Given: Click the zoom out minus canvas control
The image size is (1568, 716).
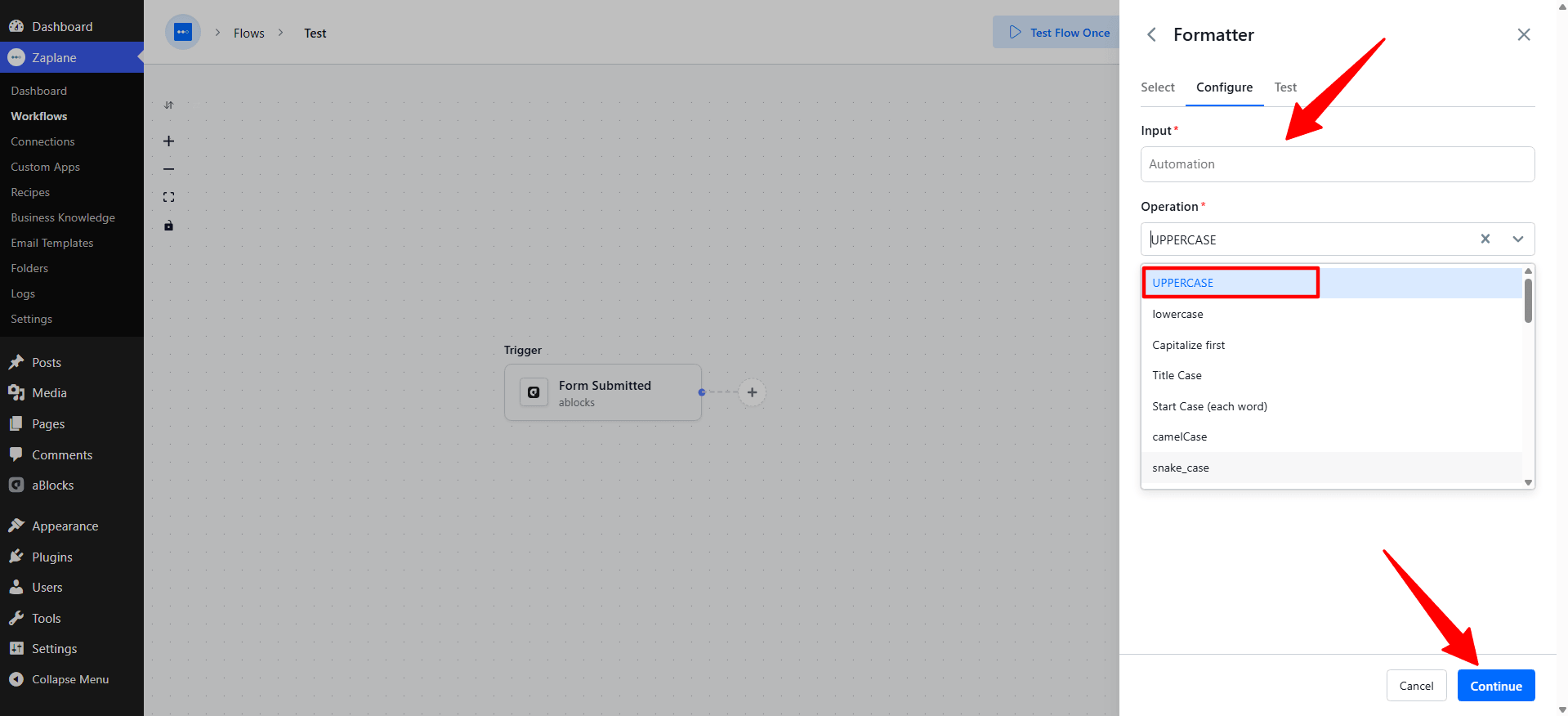Looking at the screenshot, I should click(x=168, y=169).
